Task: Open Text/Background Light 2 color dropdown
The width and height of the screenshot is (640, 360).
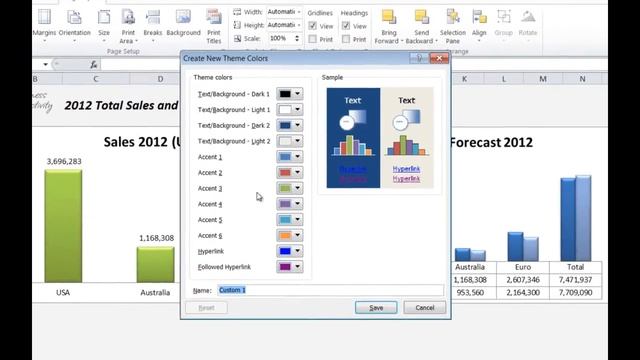Action: pos(297,141)
